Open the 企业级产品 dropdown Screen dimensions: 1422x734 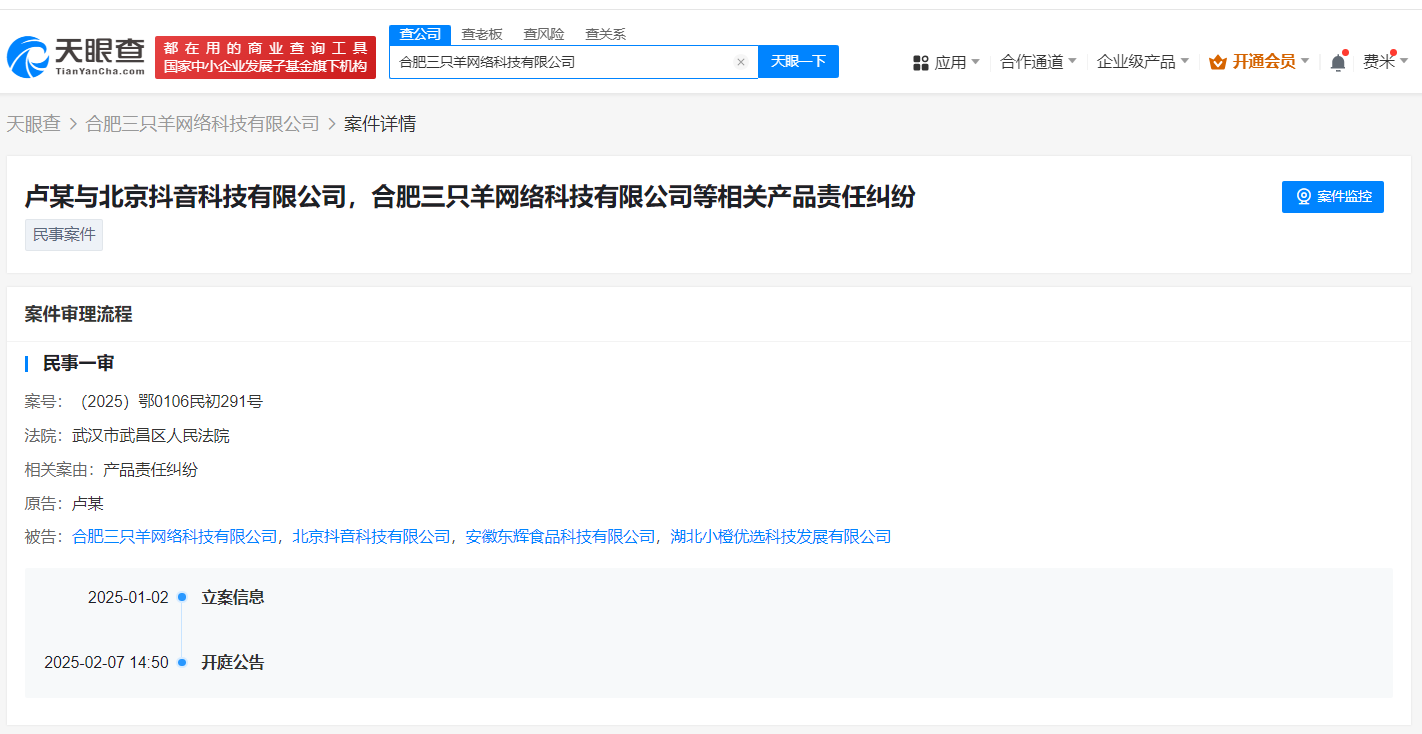click(1143, 62)
